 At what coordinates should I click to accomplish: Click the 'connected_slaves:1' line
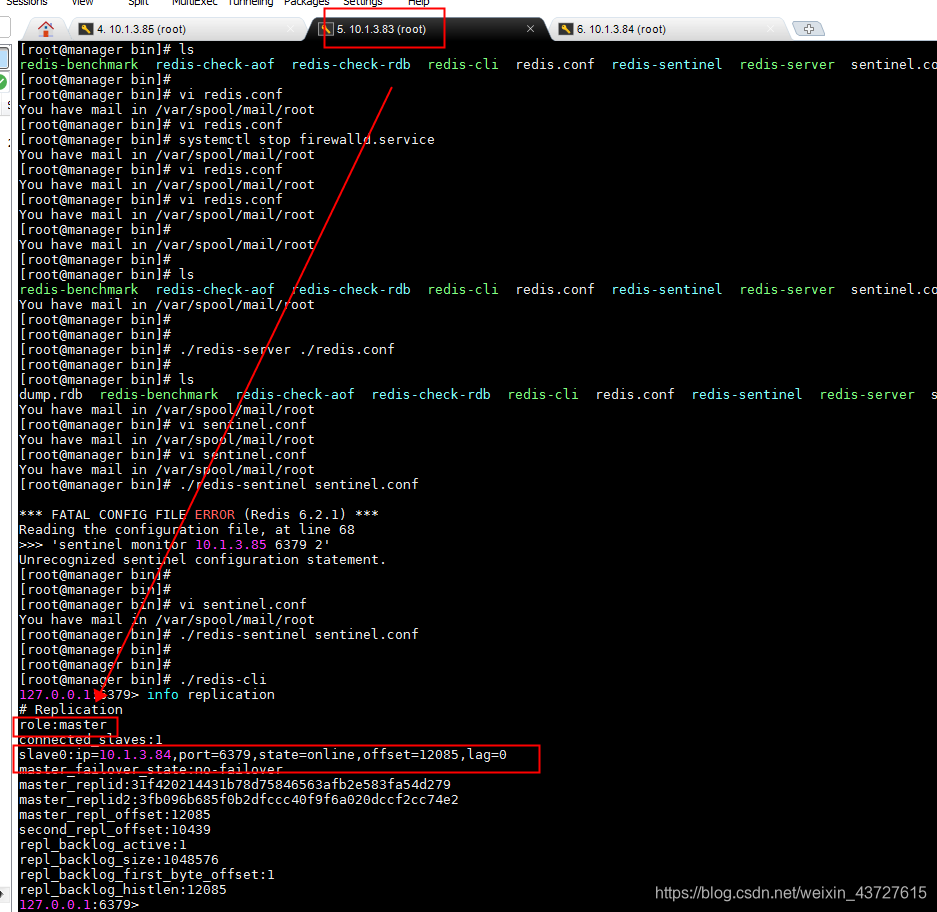[90, 739]
